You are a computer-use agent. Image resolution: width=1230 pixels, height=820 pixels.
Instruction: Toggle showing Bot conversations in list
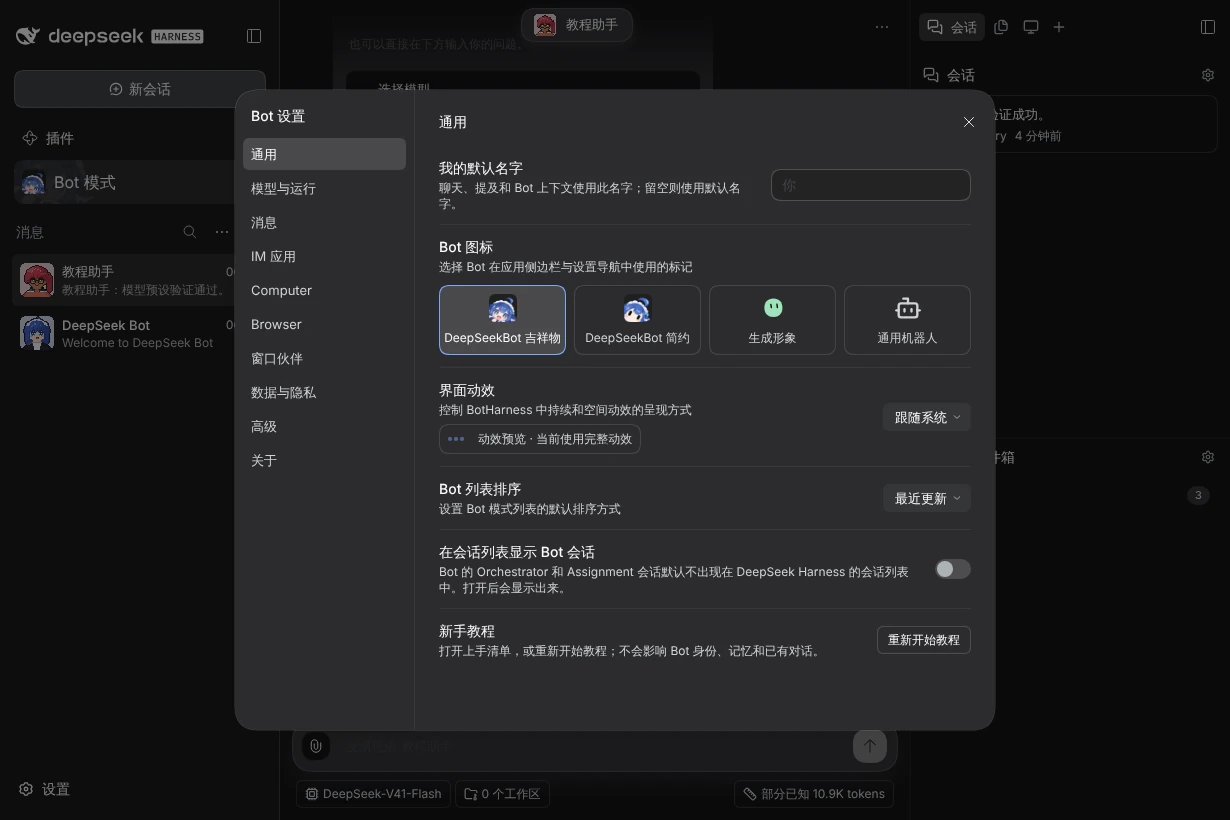pos(952,569)
